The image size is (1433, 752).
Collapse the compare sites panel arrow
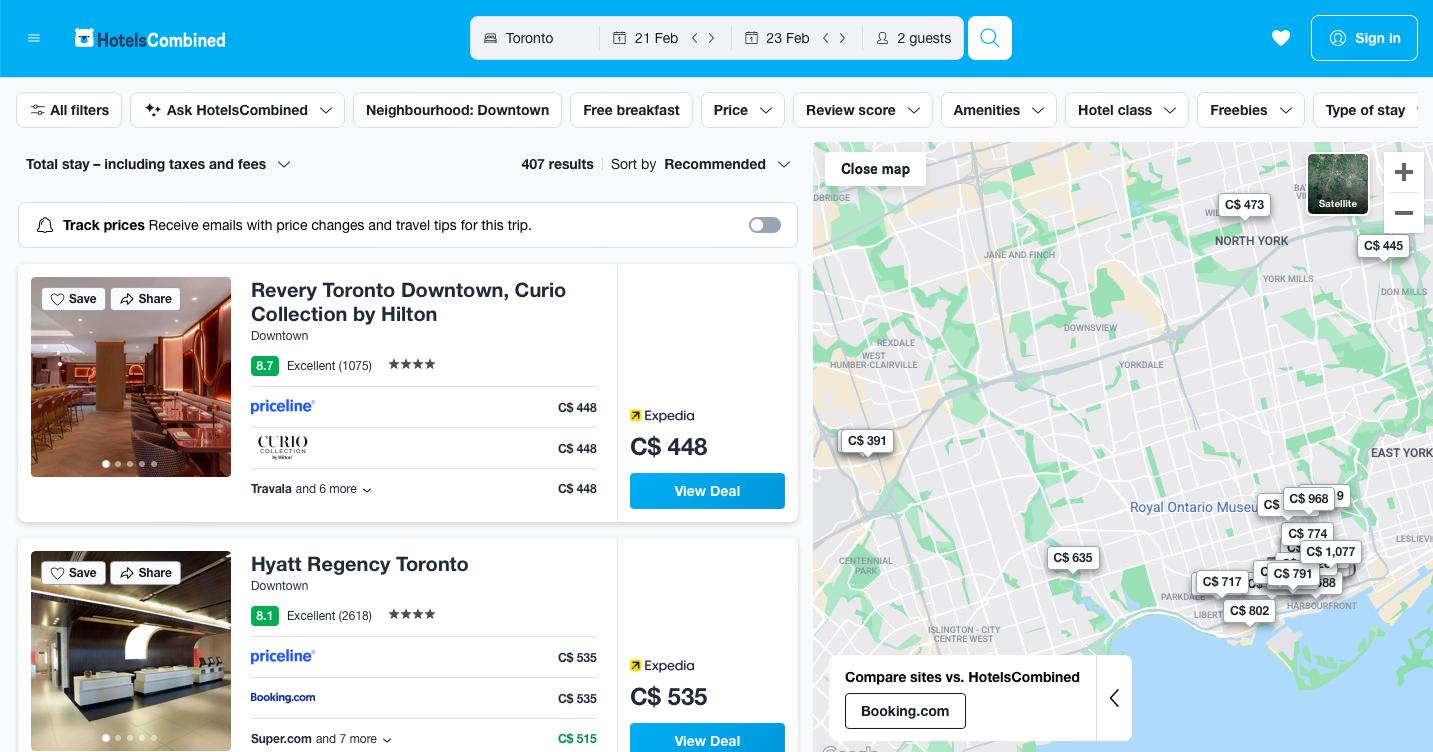(1114, 698)
